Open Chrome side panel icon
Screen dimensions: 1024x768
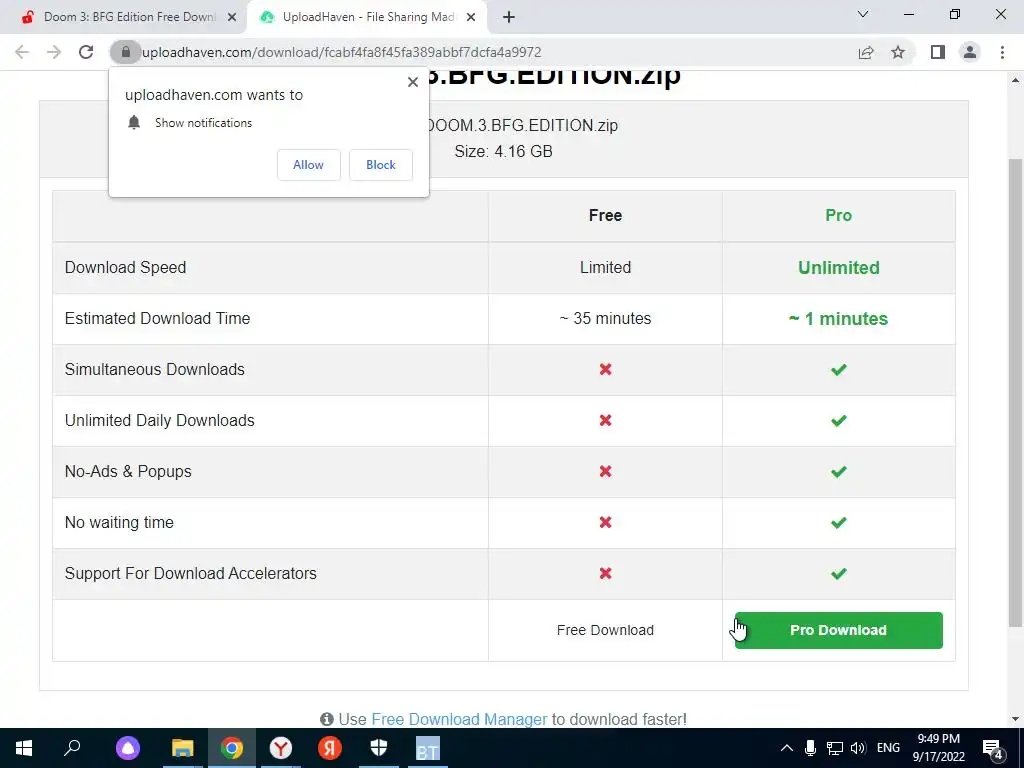click(938, 52)
